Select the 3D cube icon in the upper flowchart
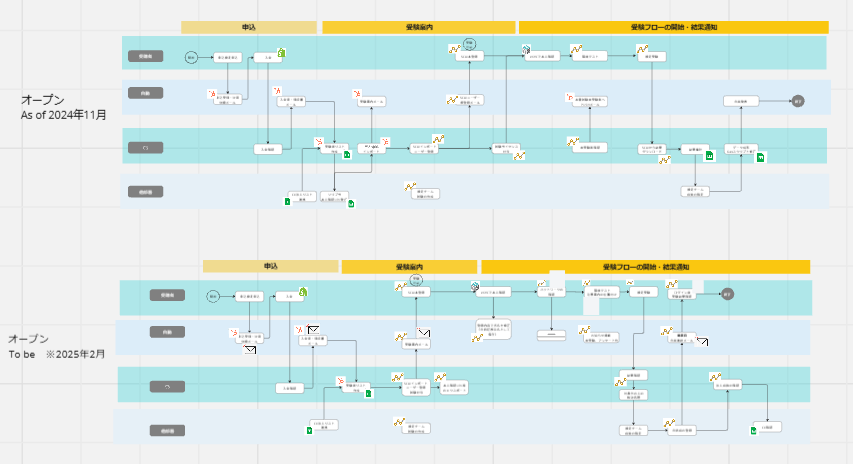This screenshot has width=853, height=464. [x=526, y=50]
